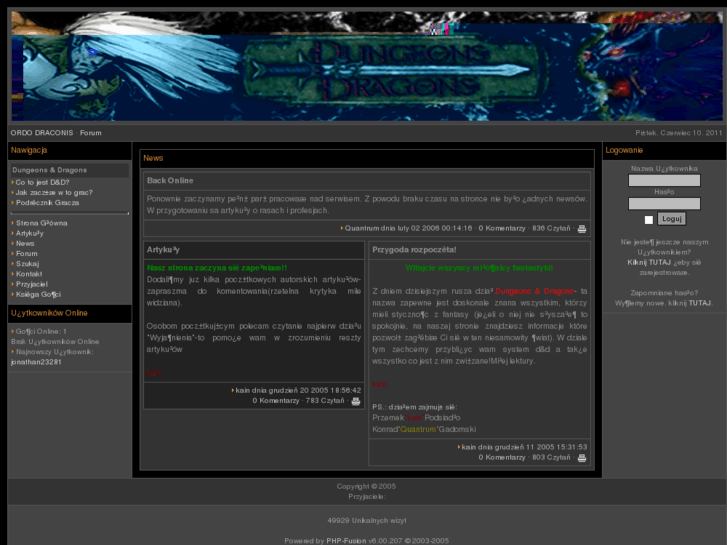Click the '49929 Unikalnych wizyt' counter text
The height and width of the screenshot is (545, 727).
(367, 521)
